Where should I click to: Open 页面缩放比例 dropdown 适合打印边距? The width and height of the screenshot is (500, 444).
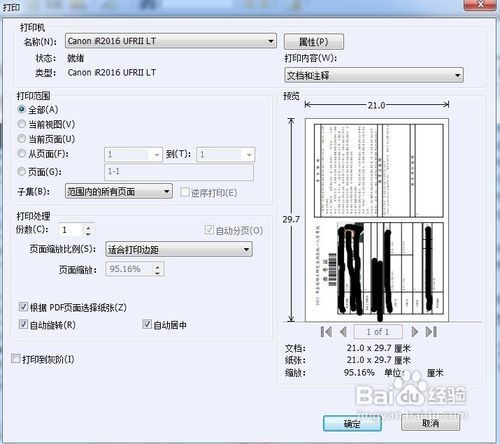click(179, 249)
